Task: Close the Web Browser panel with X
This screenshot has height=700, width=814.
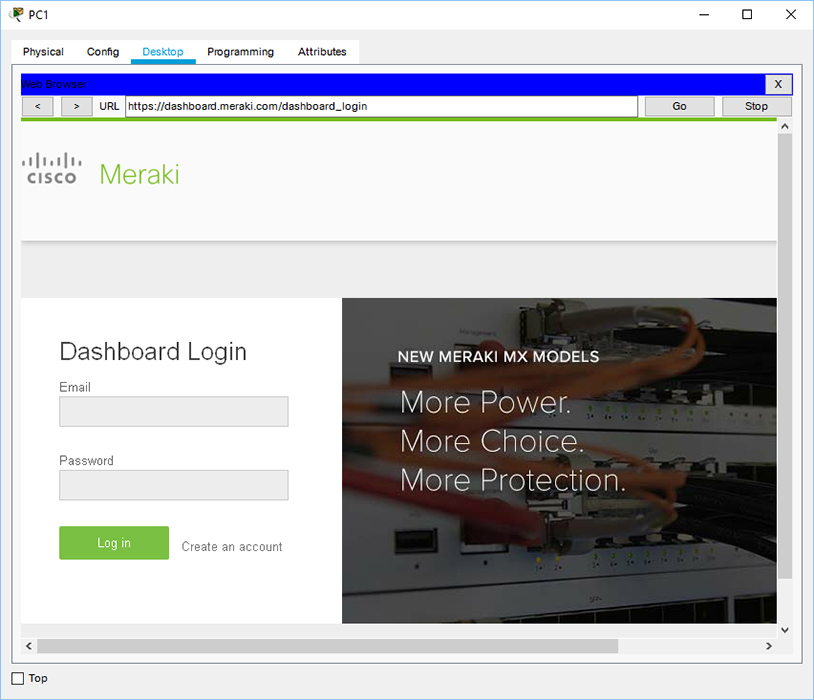Action: 778,84
